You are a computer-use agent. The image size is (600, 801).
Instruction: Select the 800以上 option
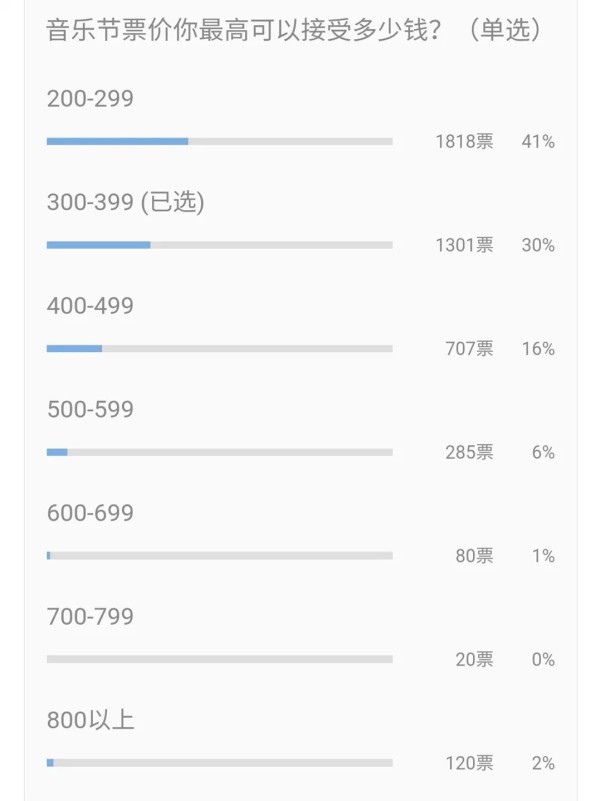(90, 720)
